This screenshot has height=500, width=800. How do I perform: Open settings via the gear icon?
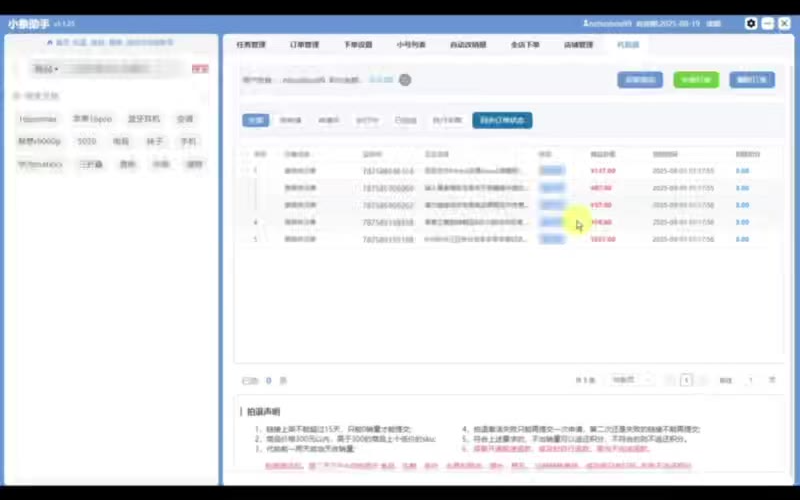[x=751, y=23]
